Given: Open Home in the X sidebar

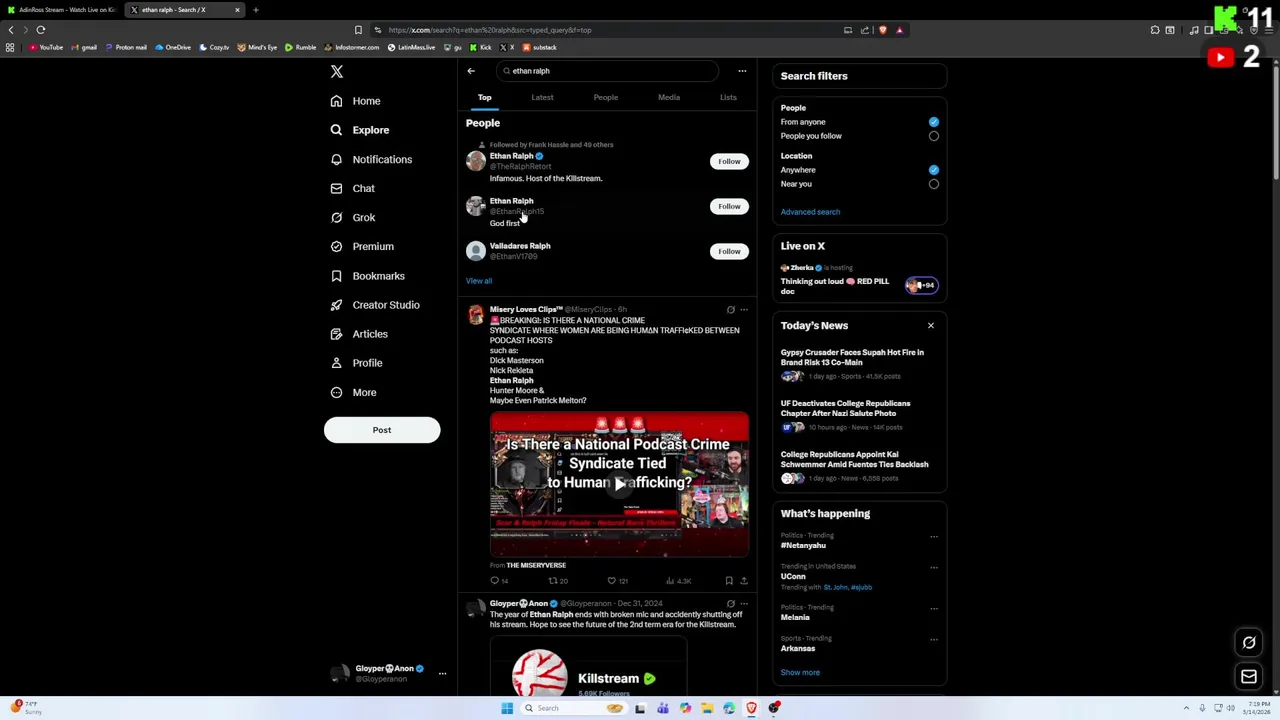Looking at the screenshot, I should pyautogui.click(x=355, y=101).
